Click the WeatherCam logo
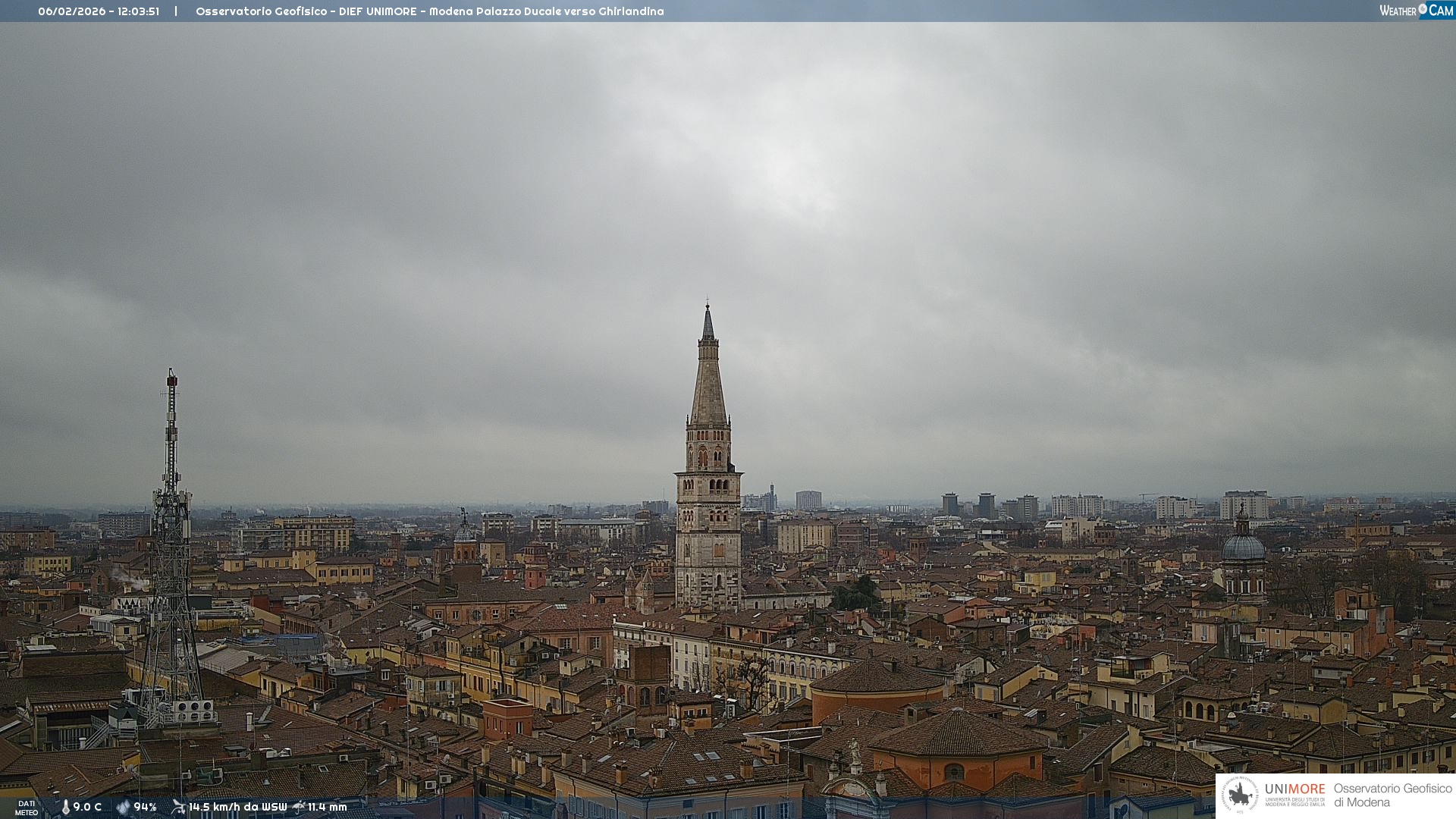The width and height of the screenshot is (1456, 819). [1416, 11]
